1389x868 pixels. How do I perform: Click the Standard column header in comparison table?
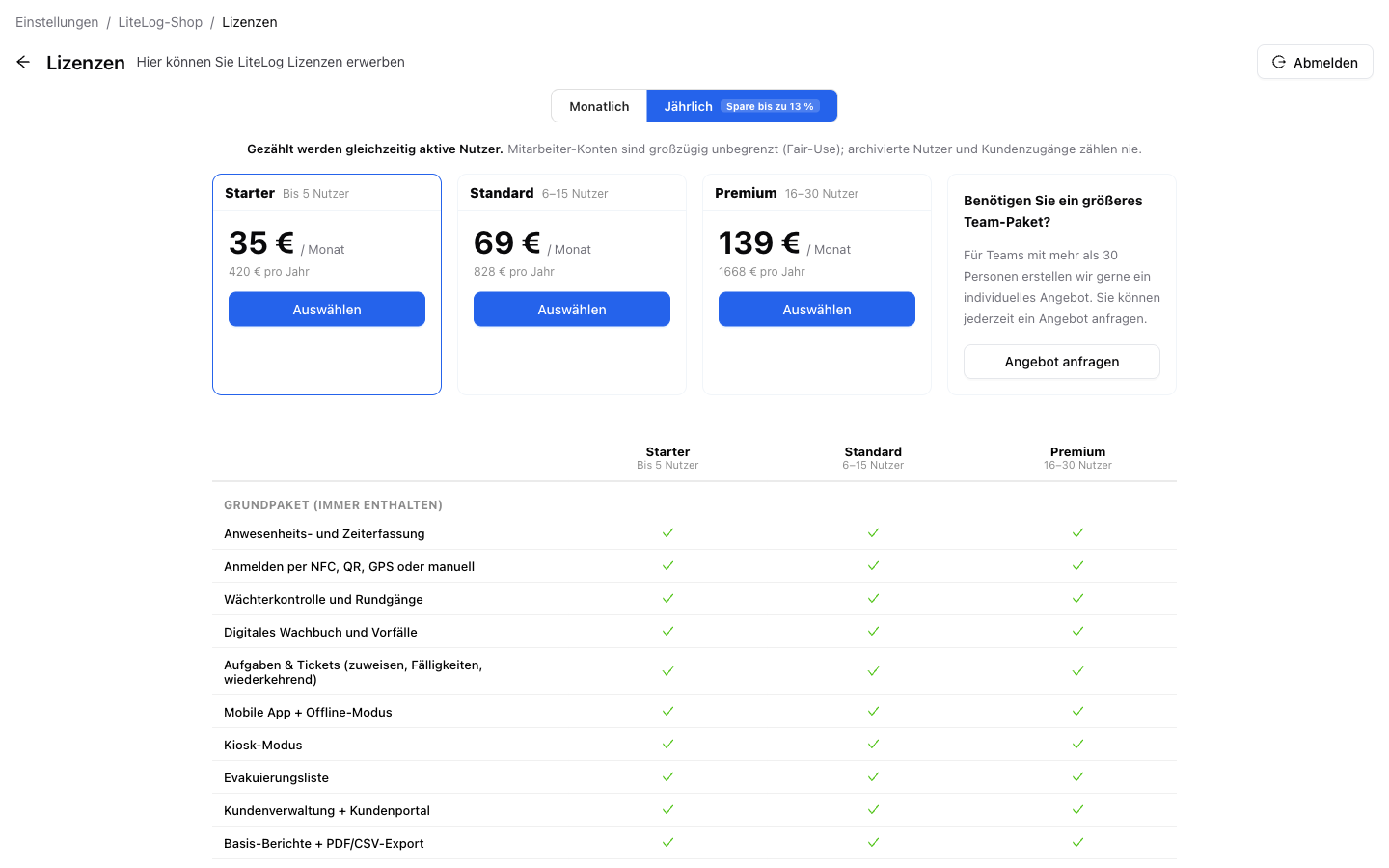pos(873,458)
